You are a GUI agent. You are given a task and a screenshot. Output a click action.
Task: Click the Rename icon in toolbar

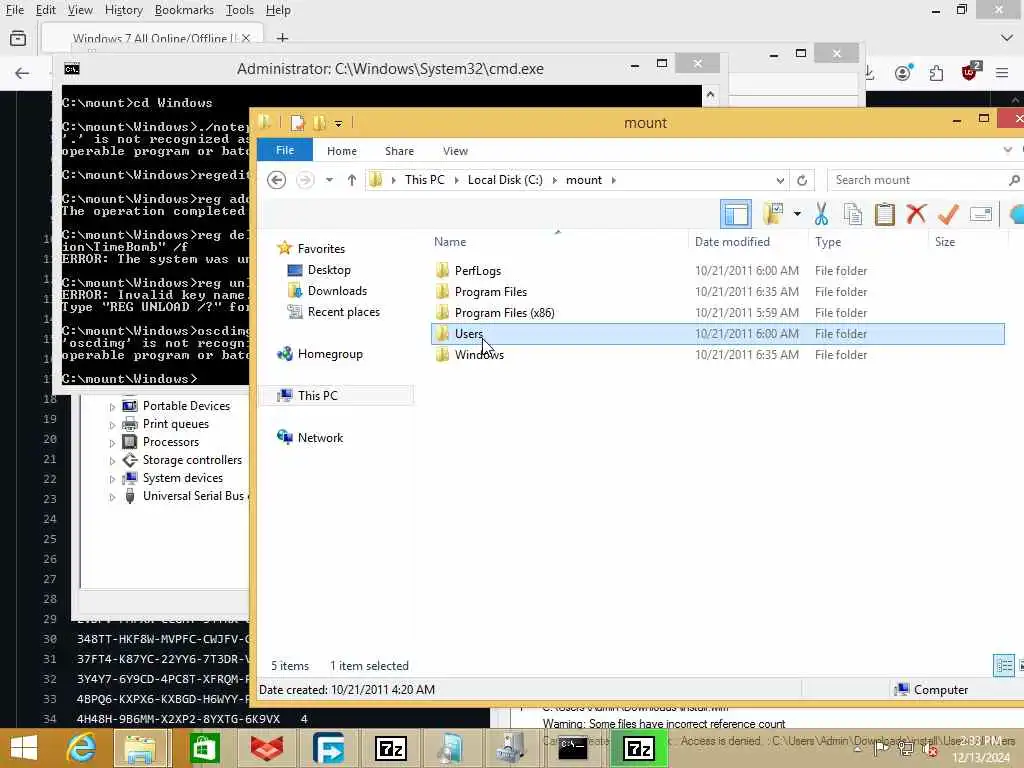coord(980,214)
